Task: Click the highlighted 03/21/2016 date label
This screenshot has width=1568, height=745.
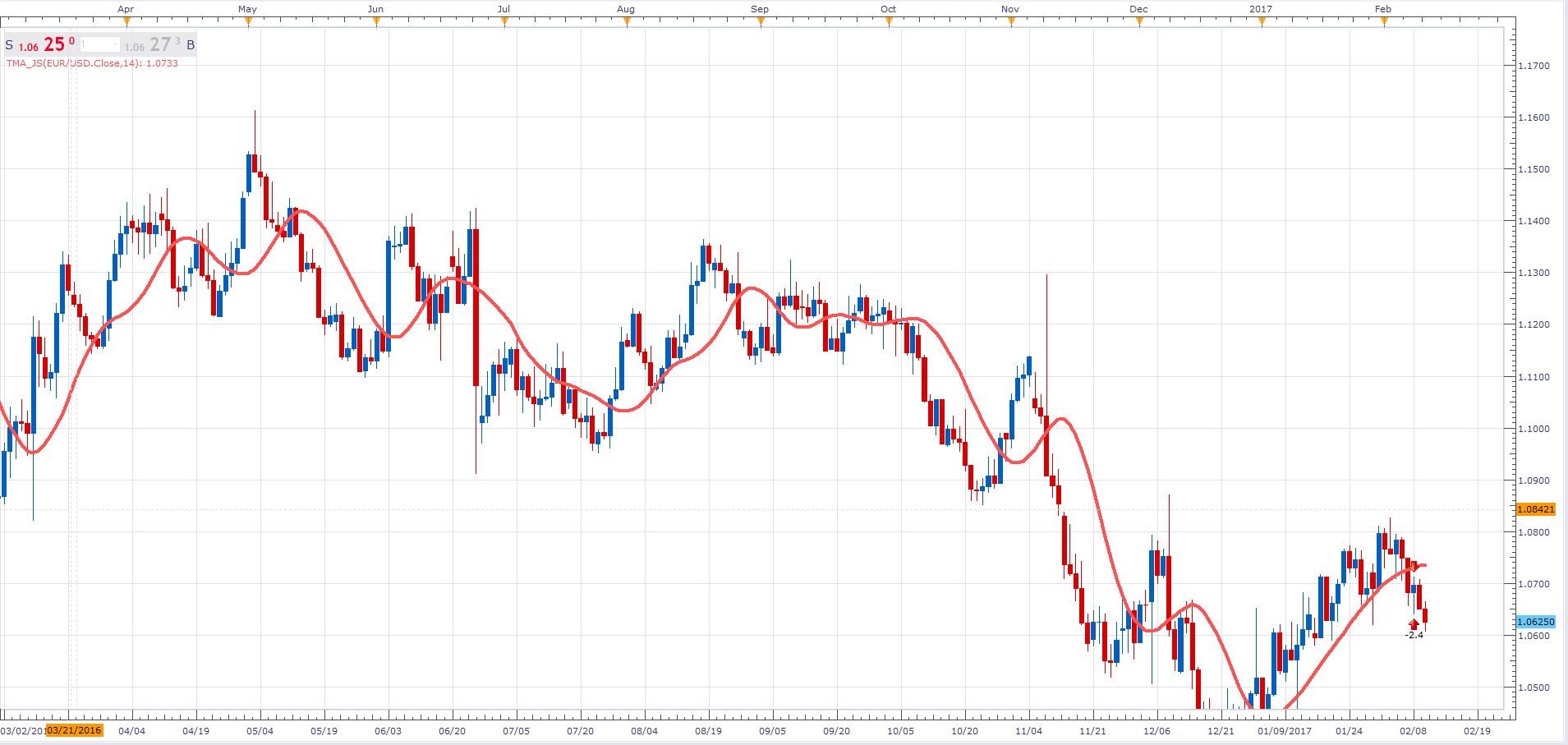Action: pos(74,730)
